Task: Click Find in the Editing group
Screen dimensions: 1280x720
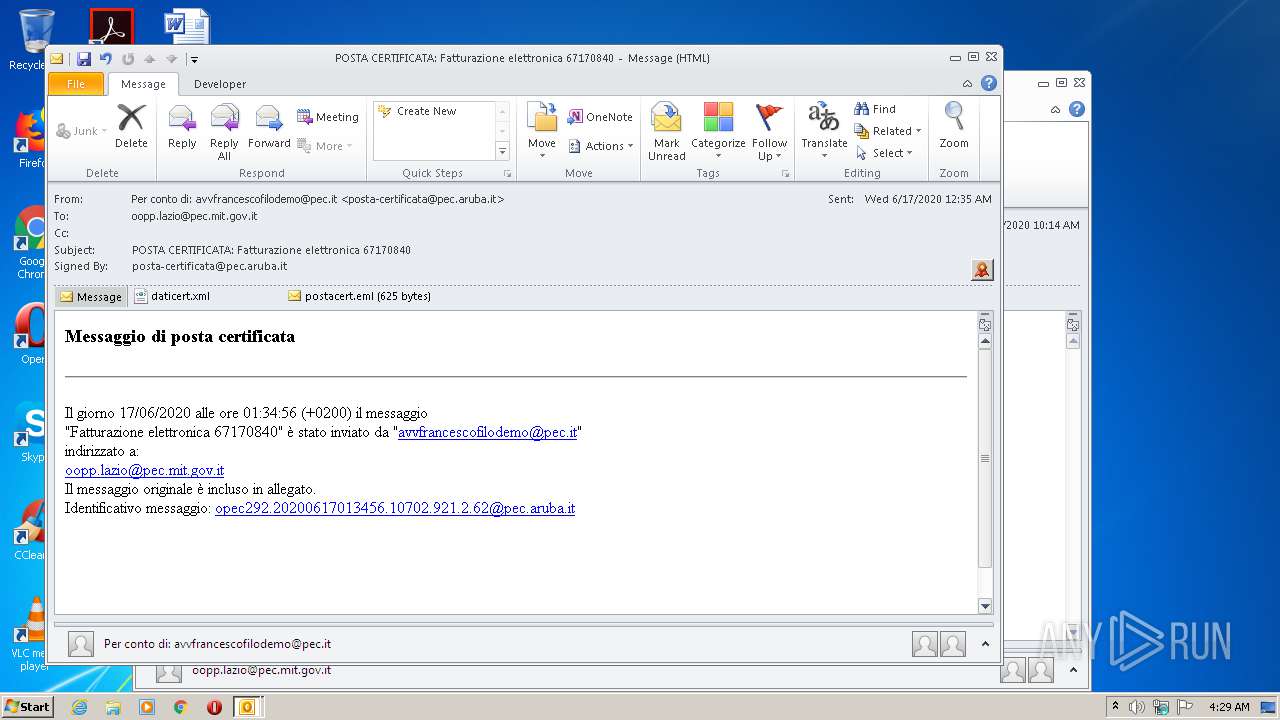Action: 875,109
